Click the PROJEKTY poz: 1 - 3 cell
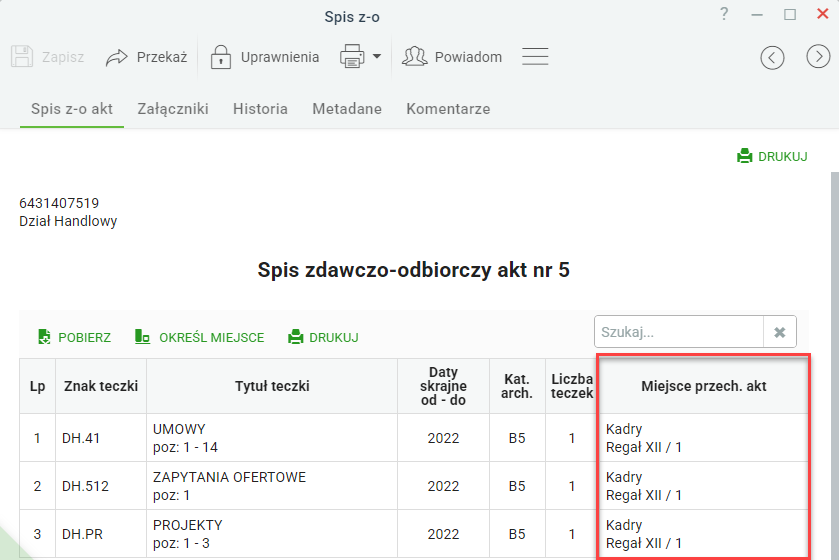 272,534
